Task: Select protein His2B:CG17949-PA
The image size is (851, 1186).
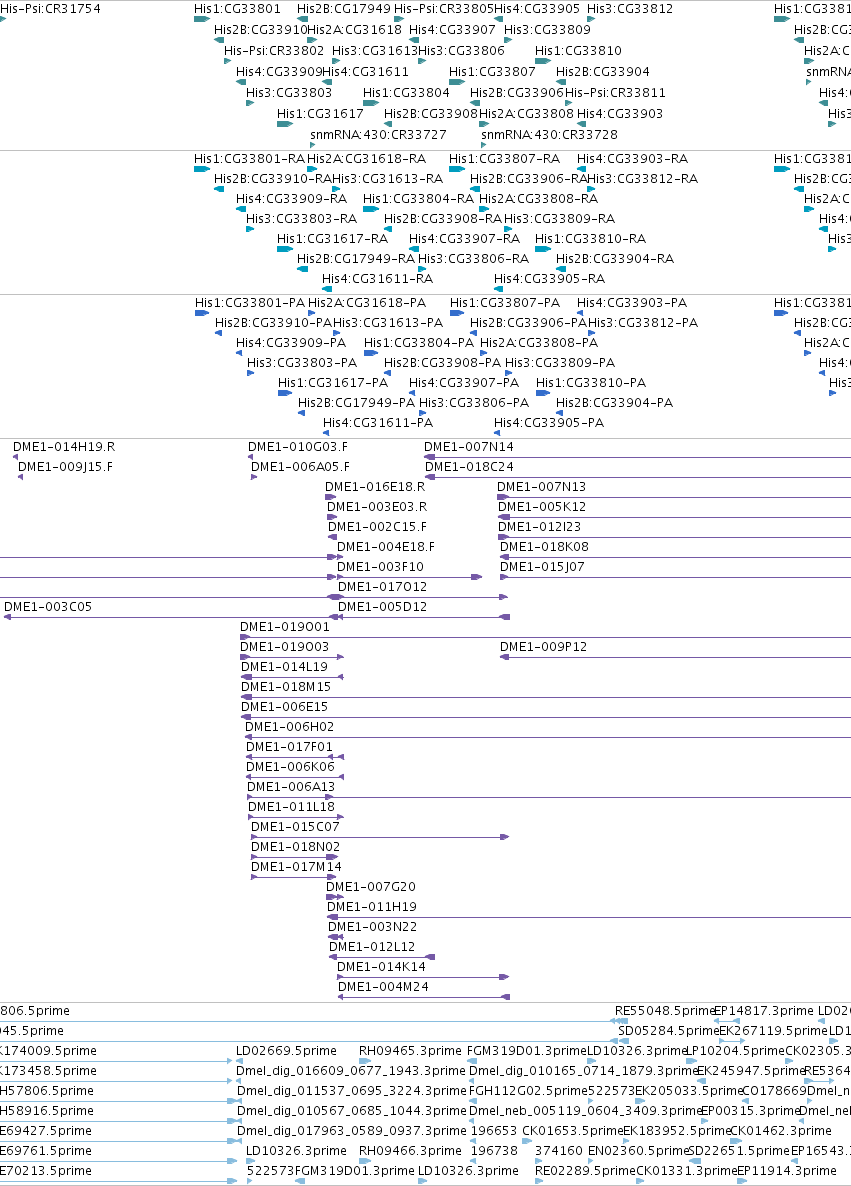Action: [x=356, y=403]
